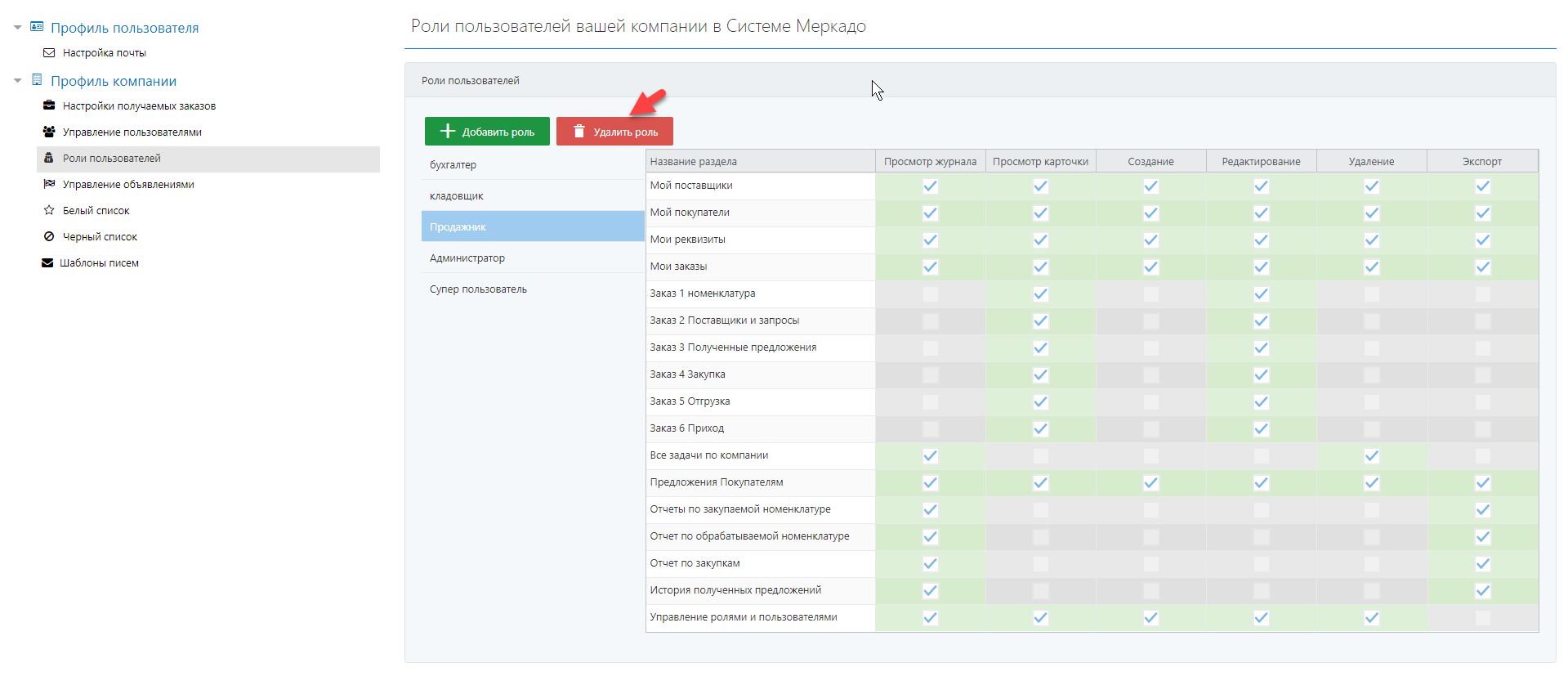Uncheck Удаление for Все задачи по компании
Screen dimensions: 1568x699
pos(1371,456)
